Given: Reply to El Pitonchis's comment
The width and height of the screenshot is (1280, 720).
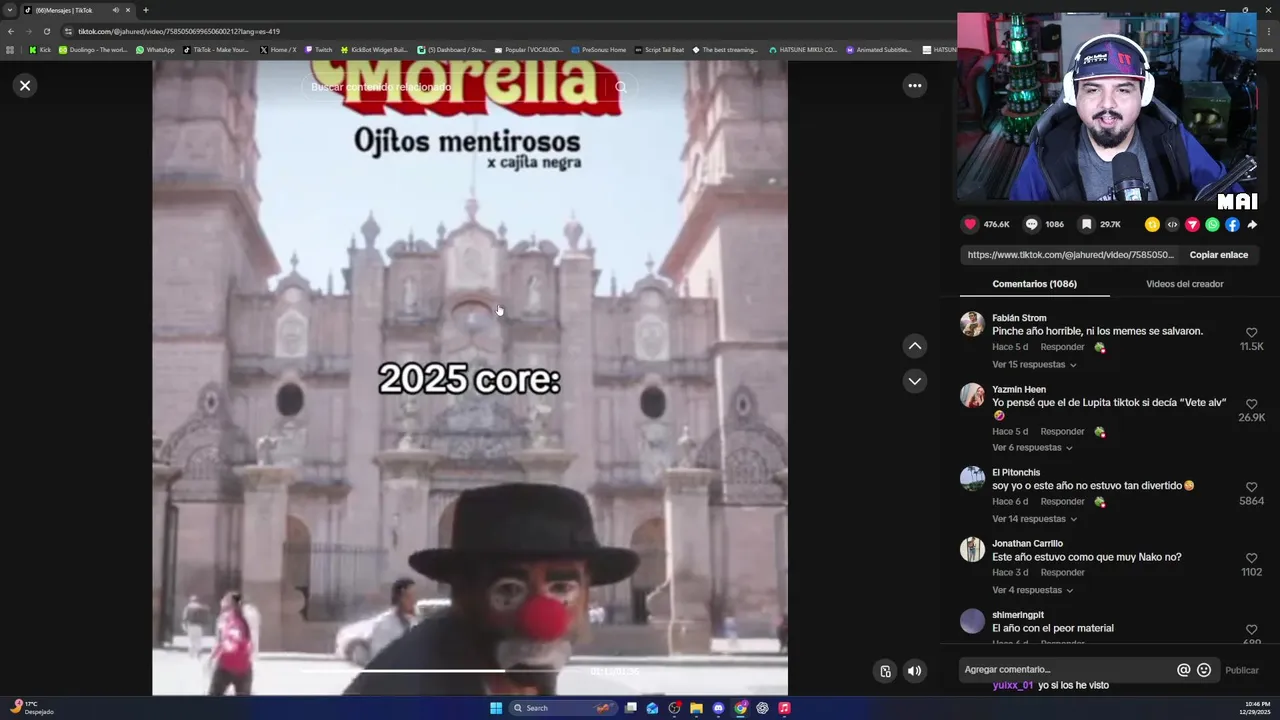Looking at the screenshot, I should [x=1062, y=502].
